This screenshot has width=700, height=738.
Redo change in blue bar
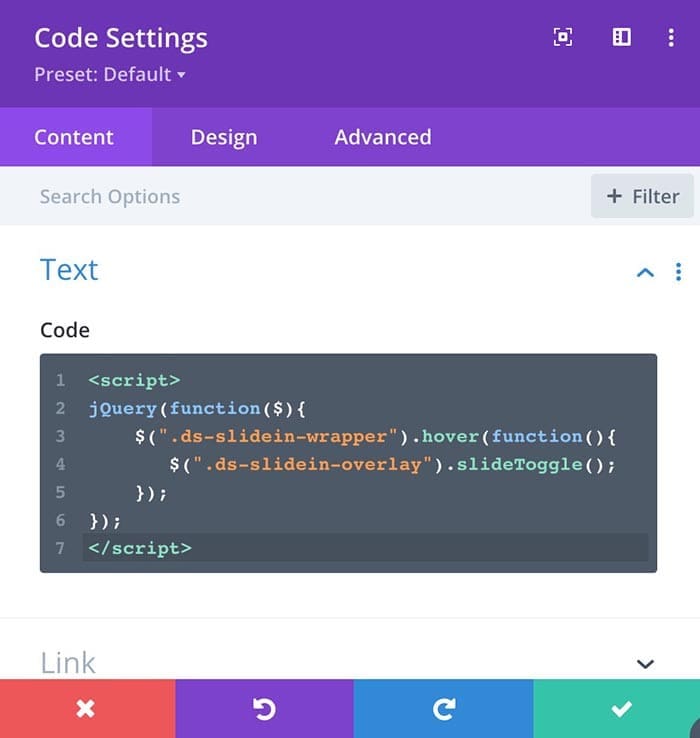(x=443, y=708)
